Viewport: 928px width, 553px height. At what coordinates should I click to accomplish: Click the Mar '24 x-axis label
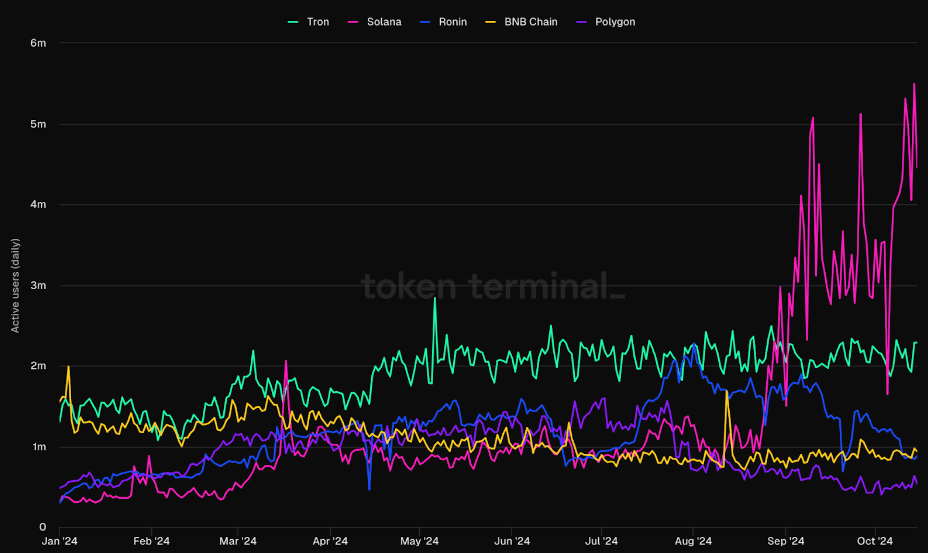pos(237,541)
